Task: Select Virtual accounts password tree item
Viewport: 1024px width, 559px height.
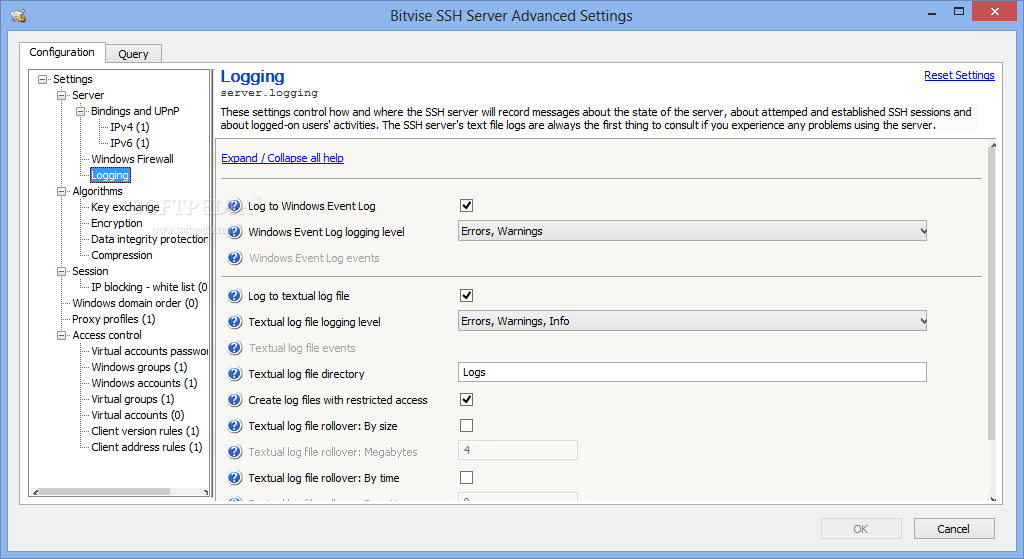Action: coord(149,351)
